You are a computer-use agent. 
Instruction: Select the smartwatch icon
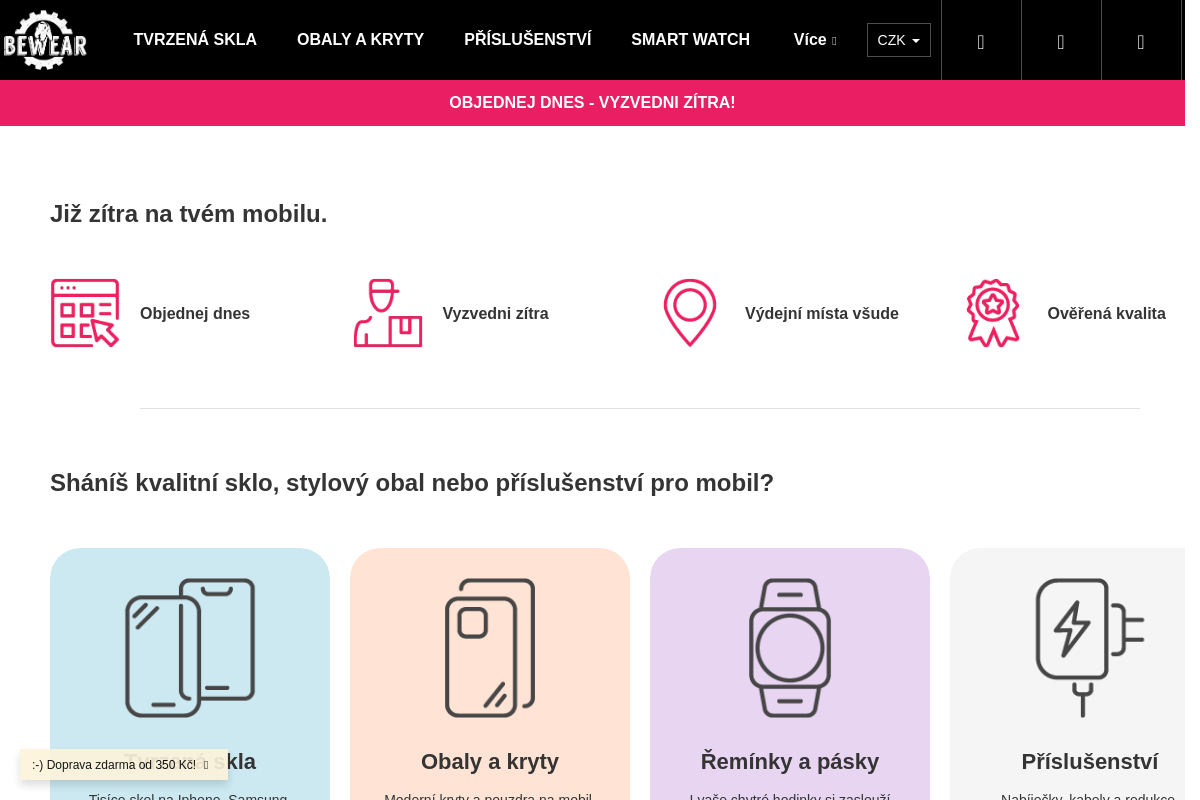[x=790, y=648]
